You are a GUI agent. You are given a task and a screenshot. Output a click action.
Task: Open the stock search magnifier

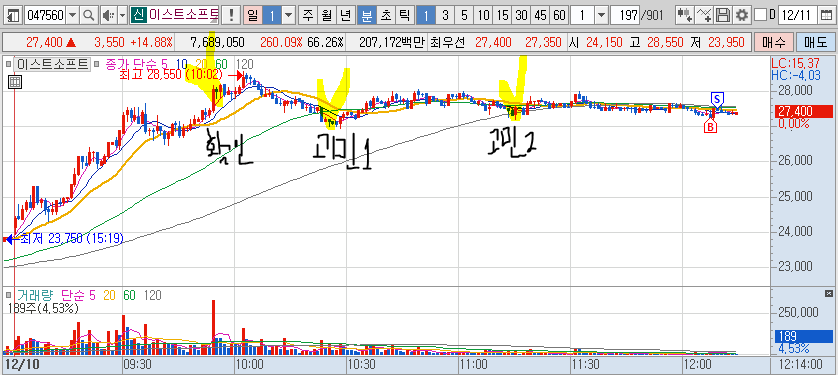point(89,15)
